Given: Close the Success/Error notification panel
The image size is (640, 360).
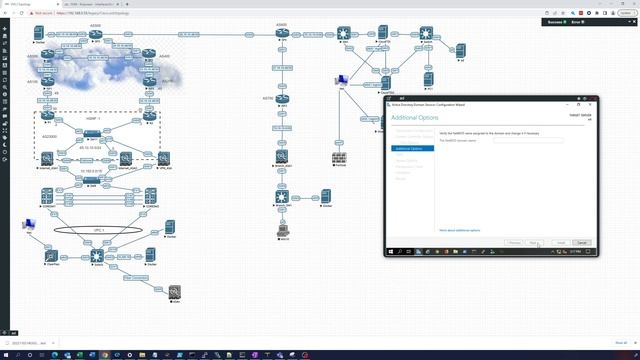Looking at the screenshot, I should [x=634, y=22].
